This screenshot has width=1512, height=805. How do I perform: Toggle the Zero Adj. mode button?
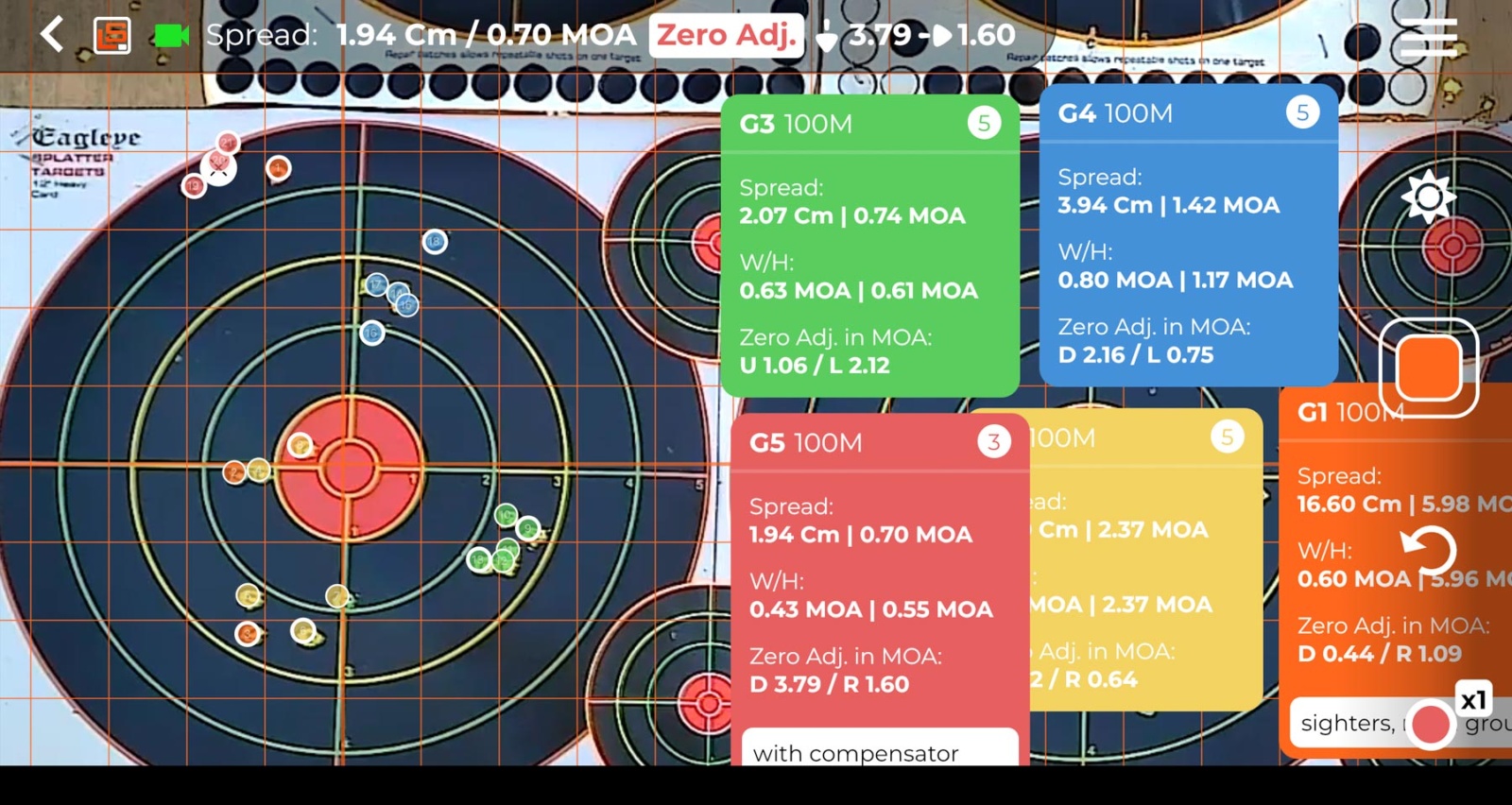tap(726, 35)
